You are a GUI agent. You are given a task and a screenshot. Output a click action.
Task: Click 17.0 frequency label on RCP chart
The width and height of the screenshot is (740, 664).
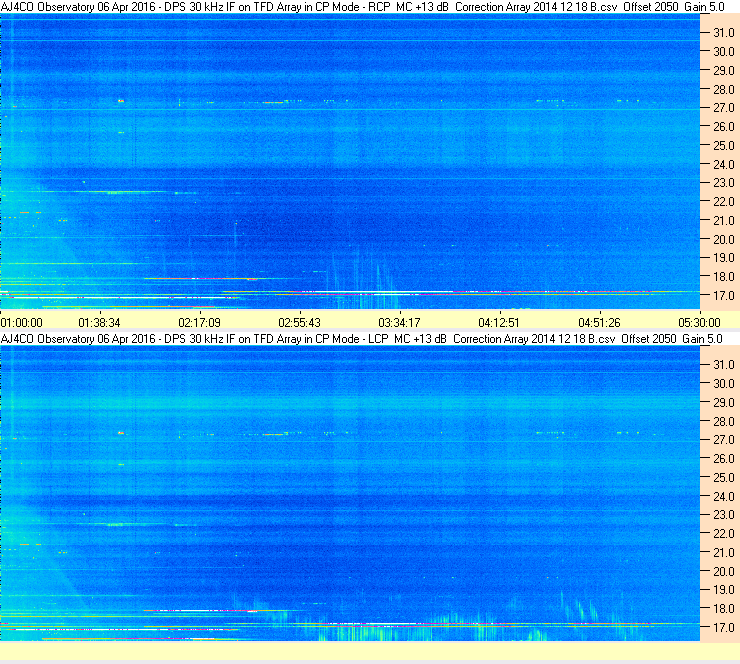tap(724, 296)
